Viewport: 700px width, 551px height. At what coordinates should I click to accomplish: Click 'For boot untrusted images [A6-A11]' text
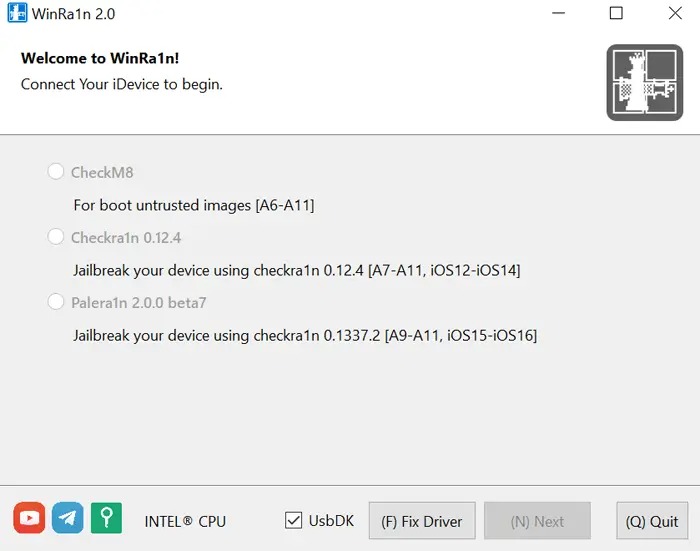click(194, 205)
